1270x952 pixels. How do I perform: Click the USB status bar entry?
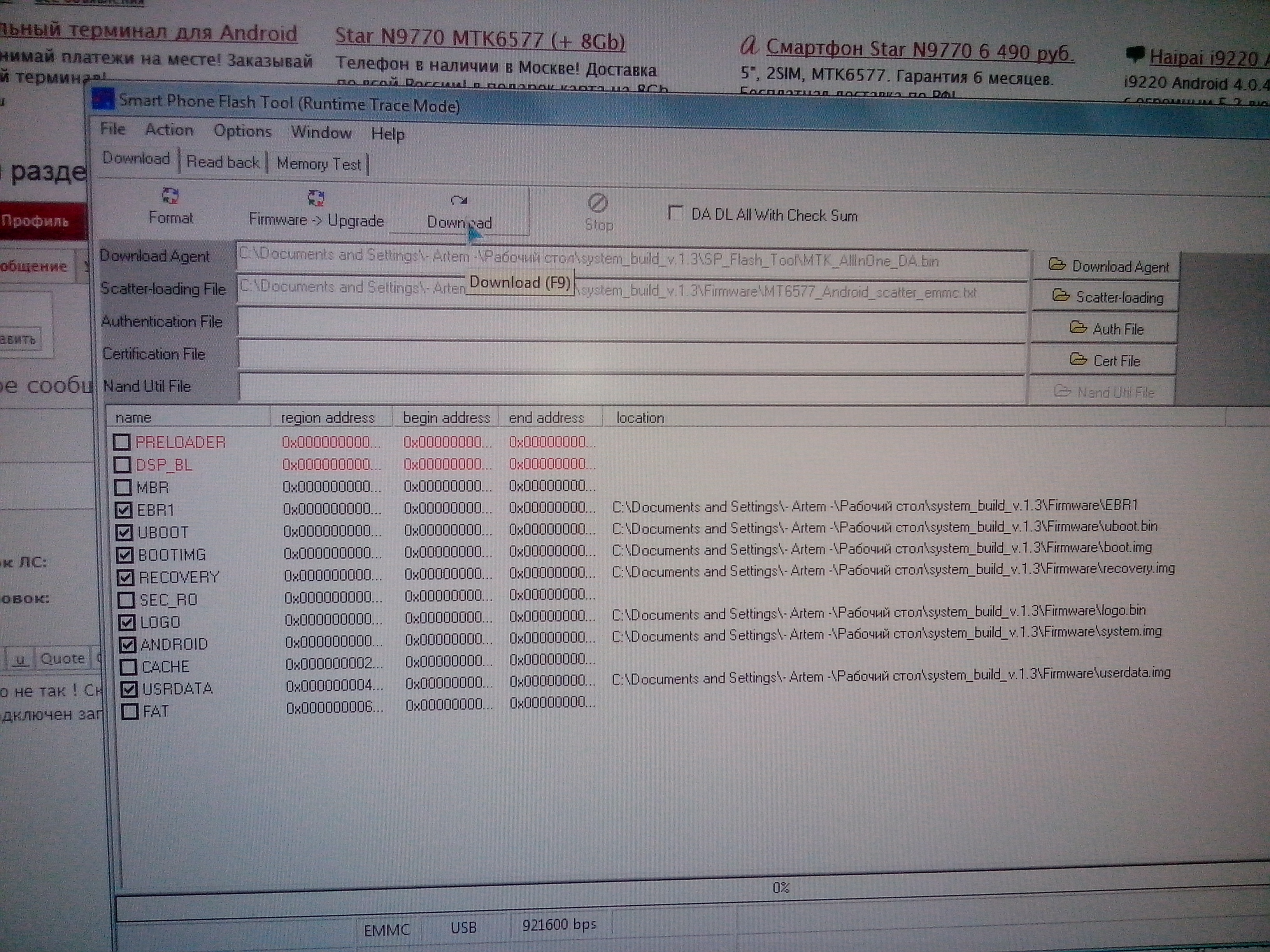tap(463, 927)
